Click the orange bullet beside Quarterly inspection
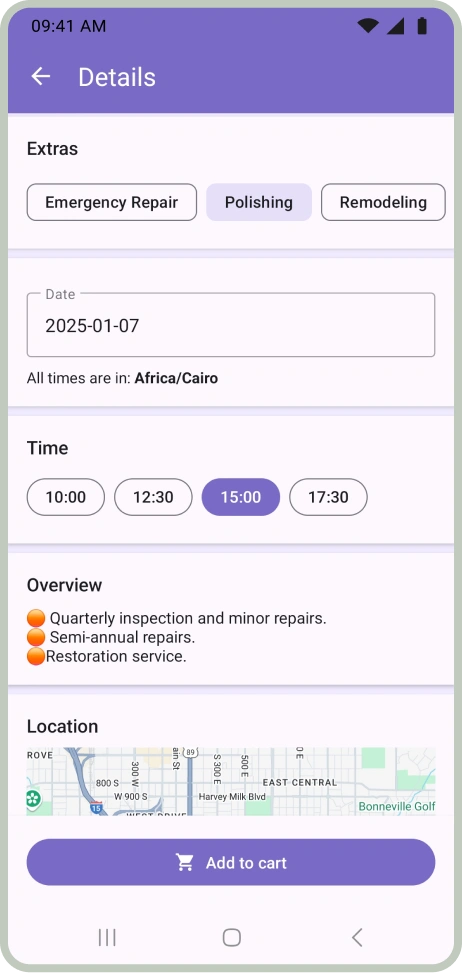 [36, 618]
